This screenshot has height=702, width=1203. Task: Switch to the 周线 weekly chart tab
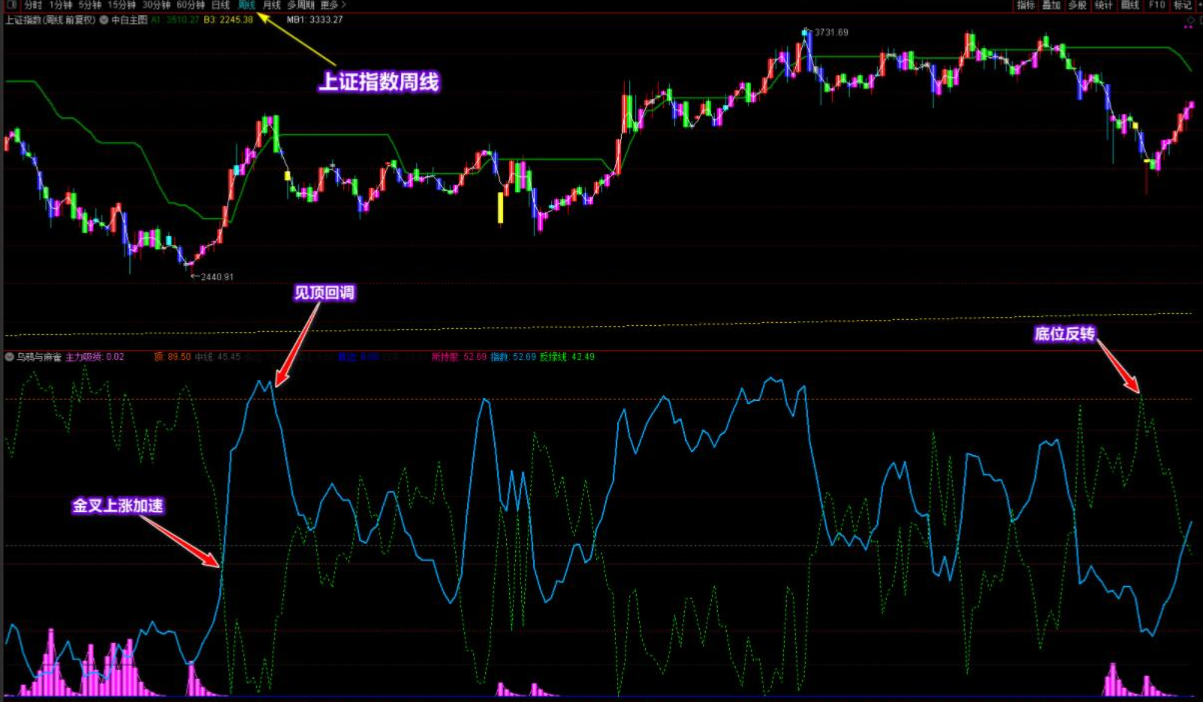pos(247,5)
